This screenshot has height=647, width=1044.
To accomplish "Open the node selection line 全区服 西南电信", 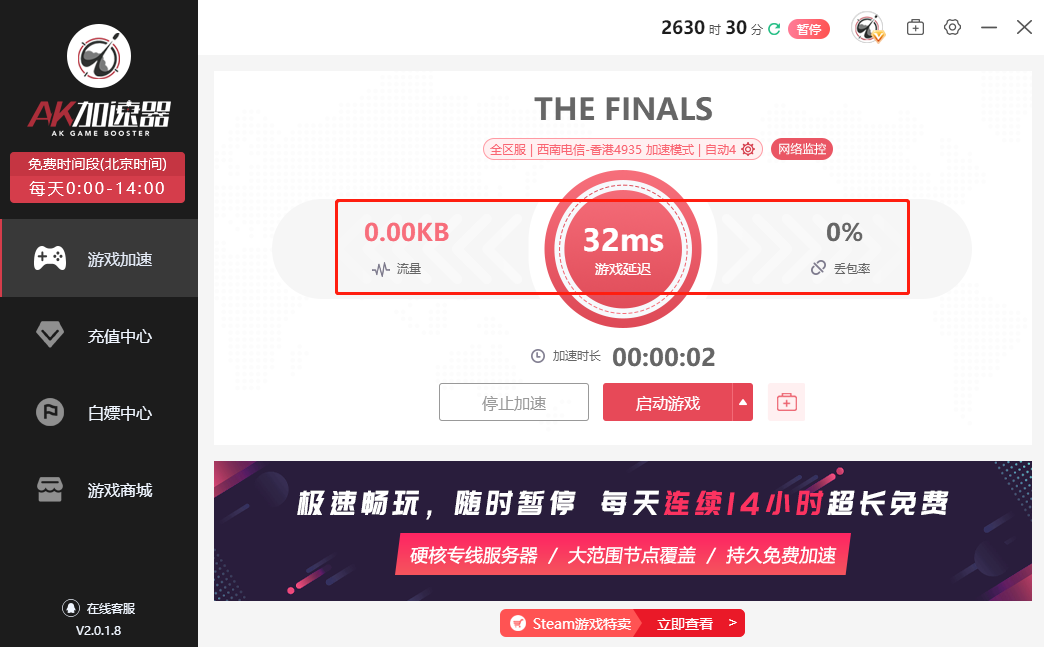I will click(613, 149).
